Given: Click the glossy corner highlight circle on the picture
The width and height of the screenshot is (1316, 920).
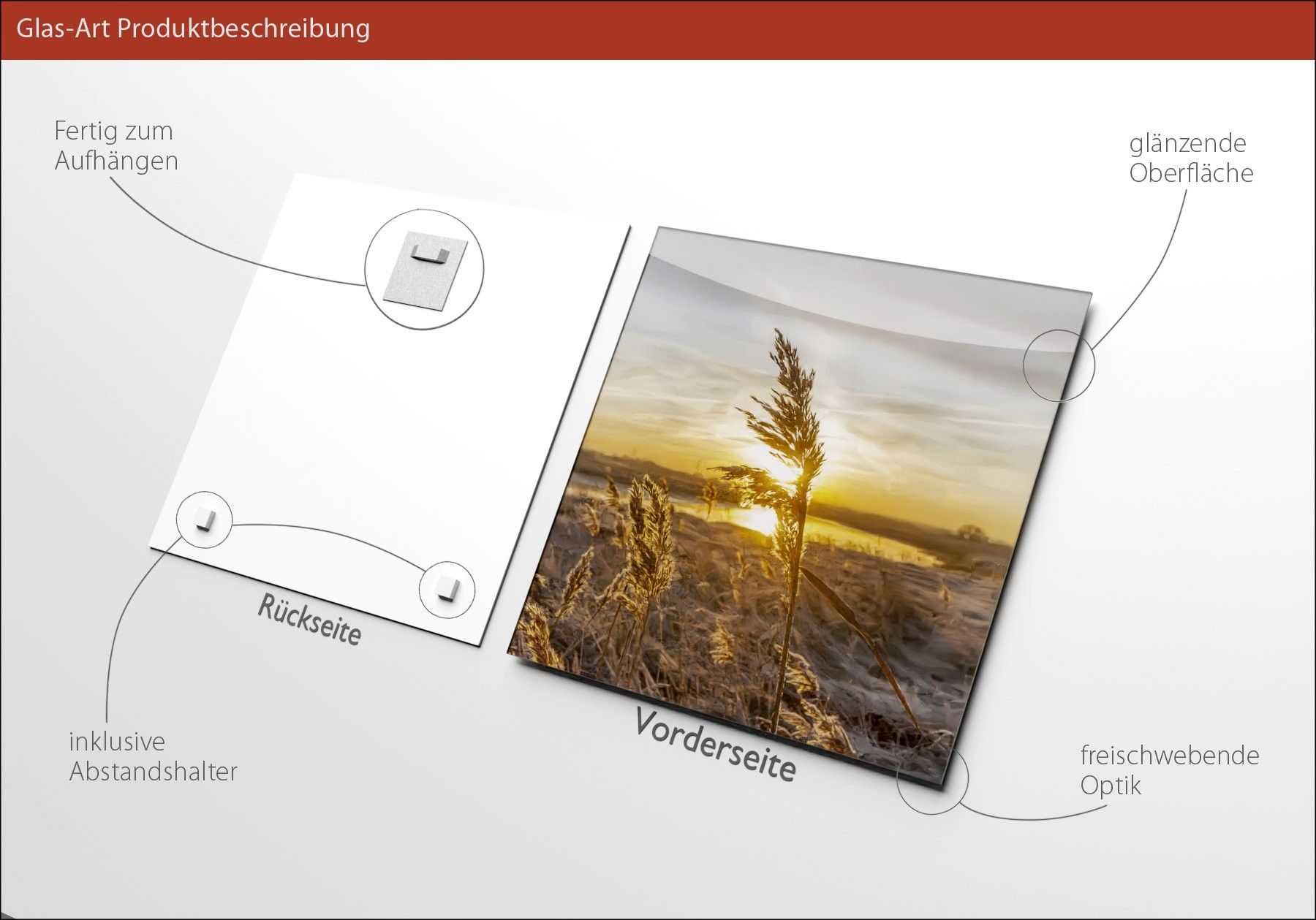Looking at the screenshot, I should click(x=1059, y=364).
